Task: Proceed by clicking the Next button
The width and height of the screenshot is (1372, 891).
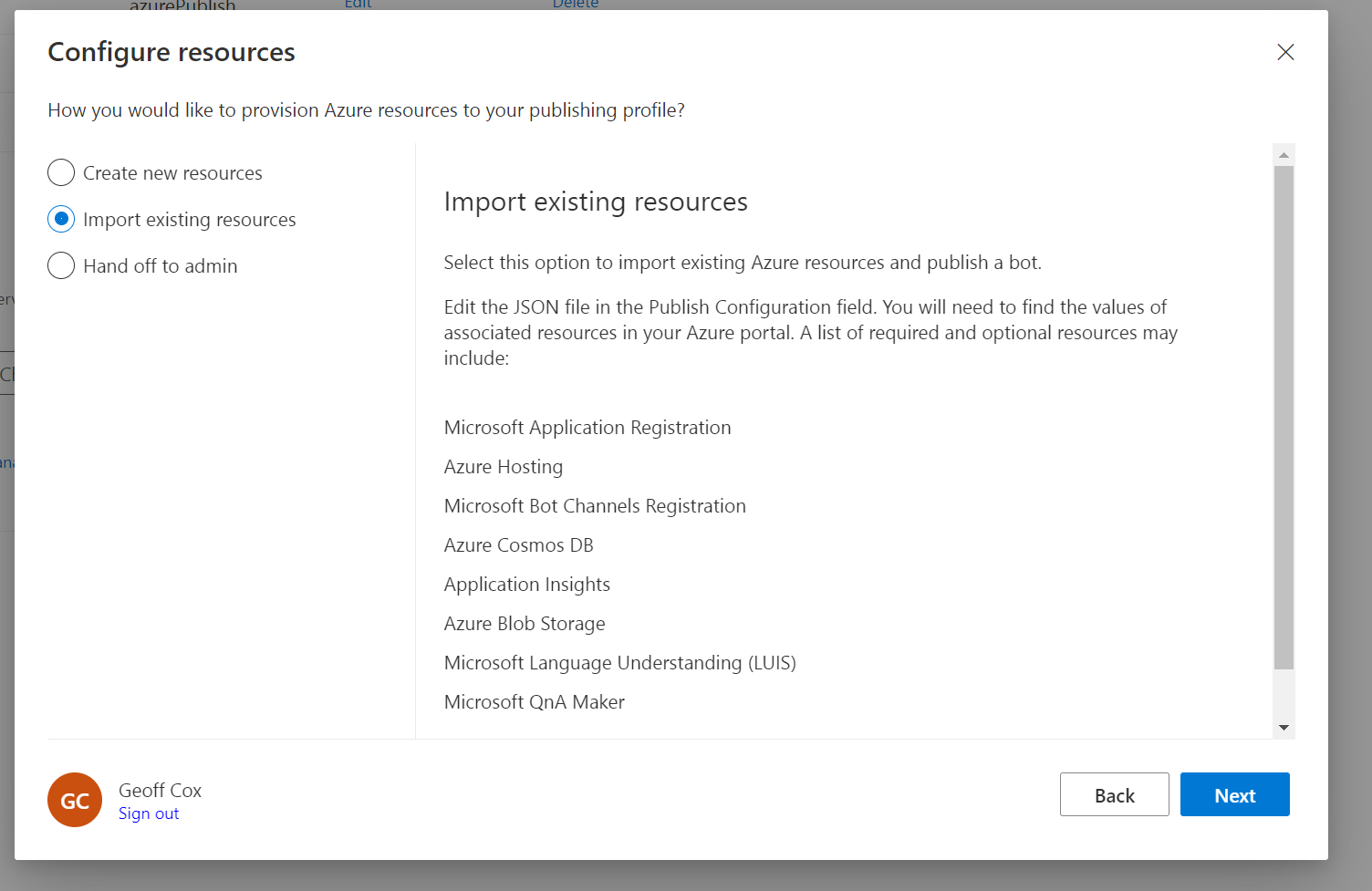Action: pos(1234,794)
